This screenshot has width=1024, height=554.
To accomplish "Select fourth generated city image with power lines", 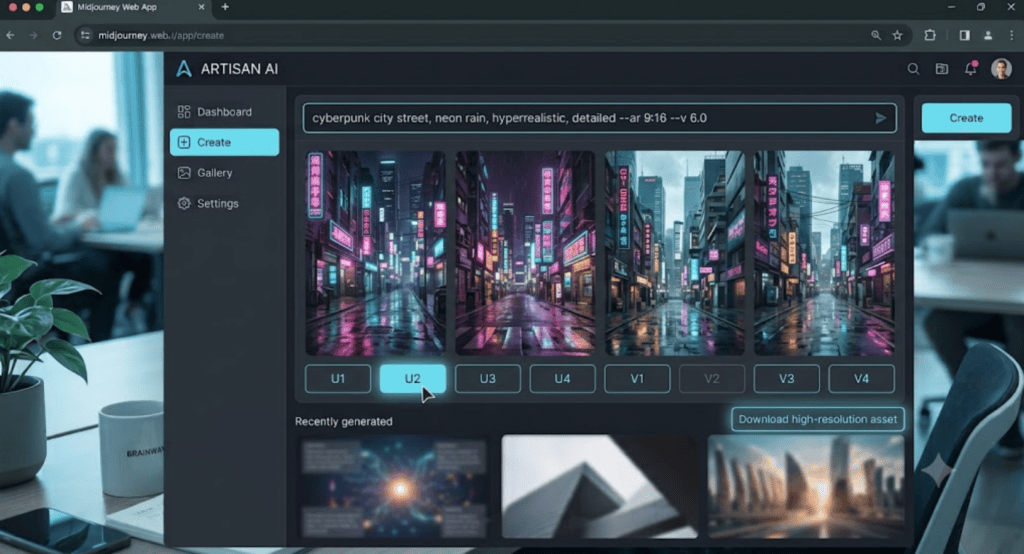I will (824, 253).
